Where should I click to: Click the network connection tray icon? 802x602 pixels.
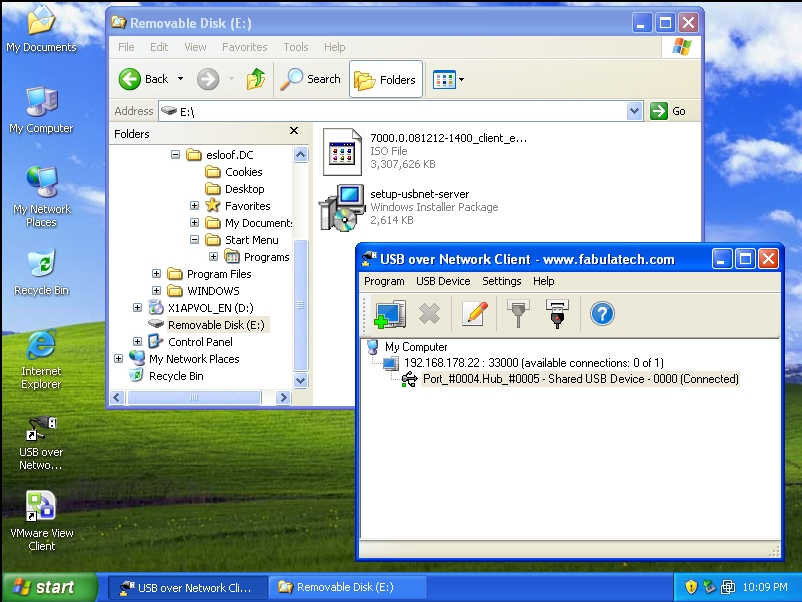(x=728, y=587)
